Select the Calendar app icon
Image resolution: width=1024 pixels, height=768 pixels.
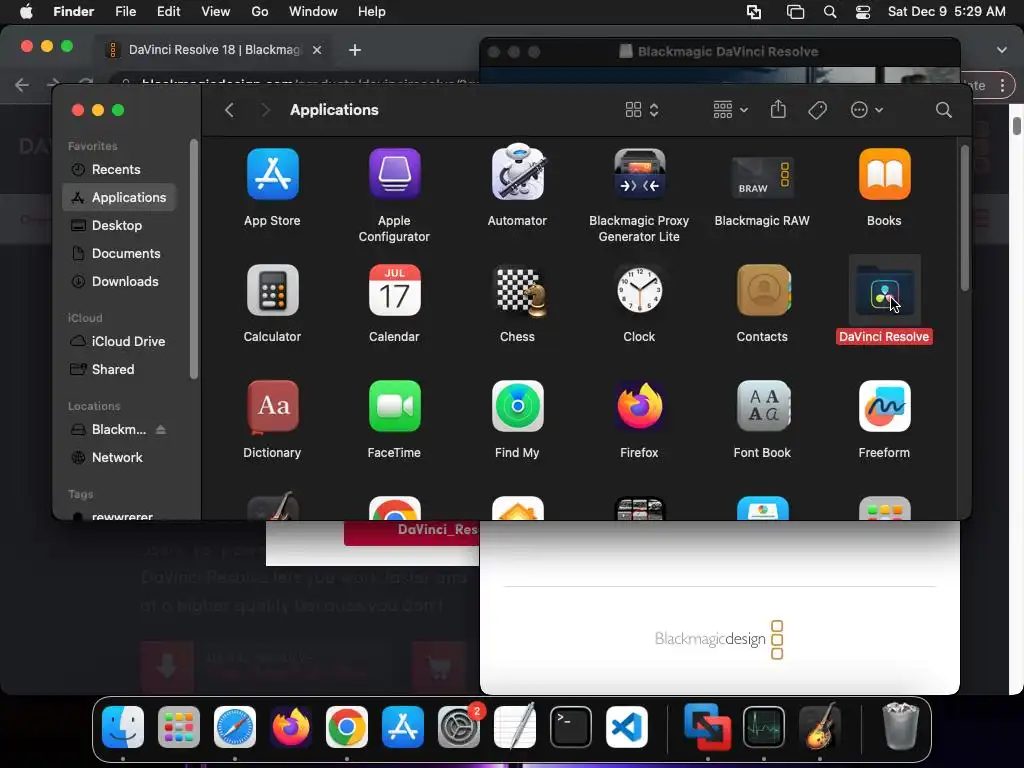[x=394, y=290]
